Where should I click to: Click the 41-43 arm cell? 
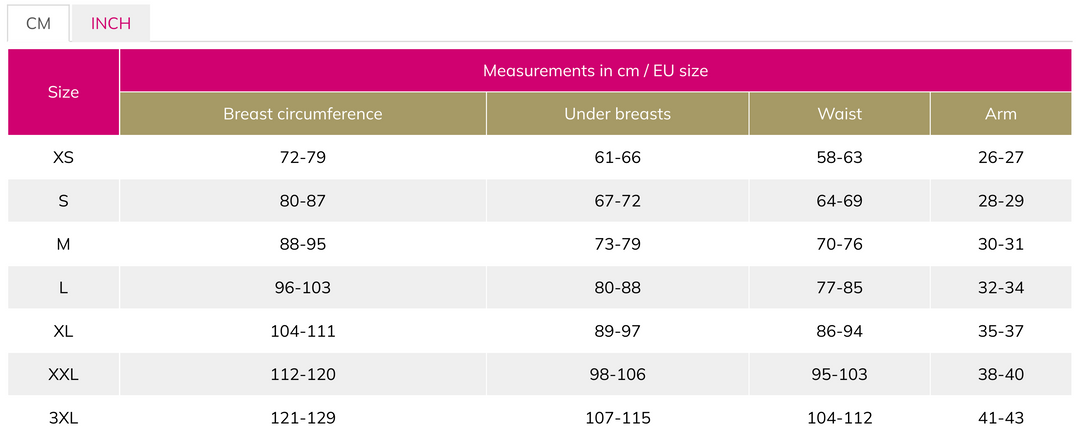1001,418
